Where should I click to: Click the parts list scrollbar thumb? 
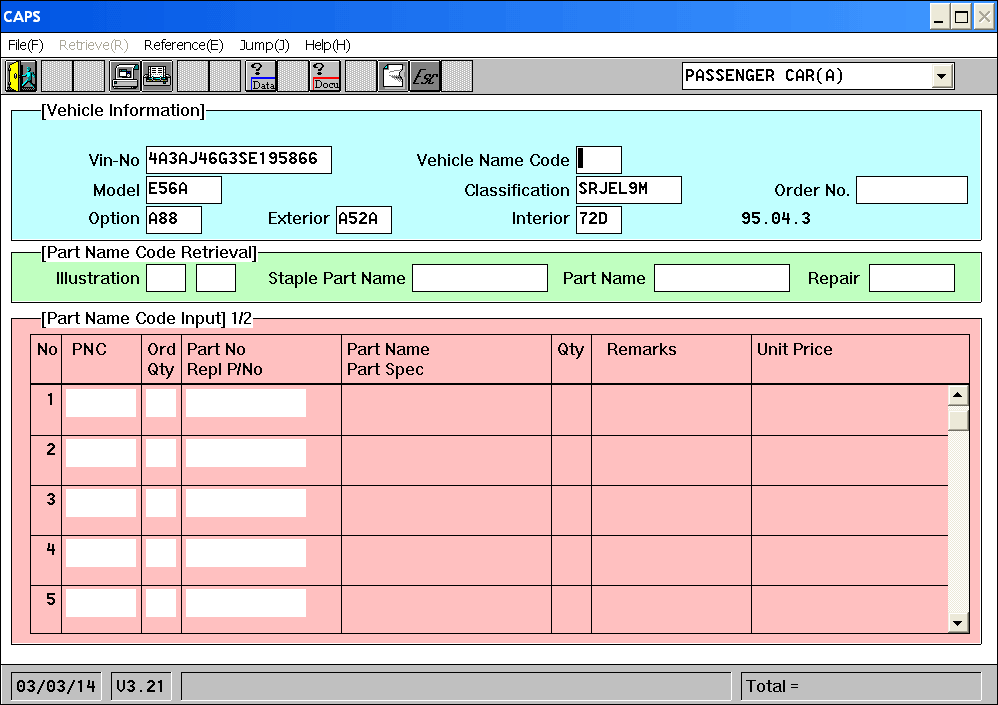(958, 419)
